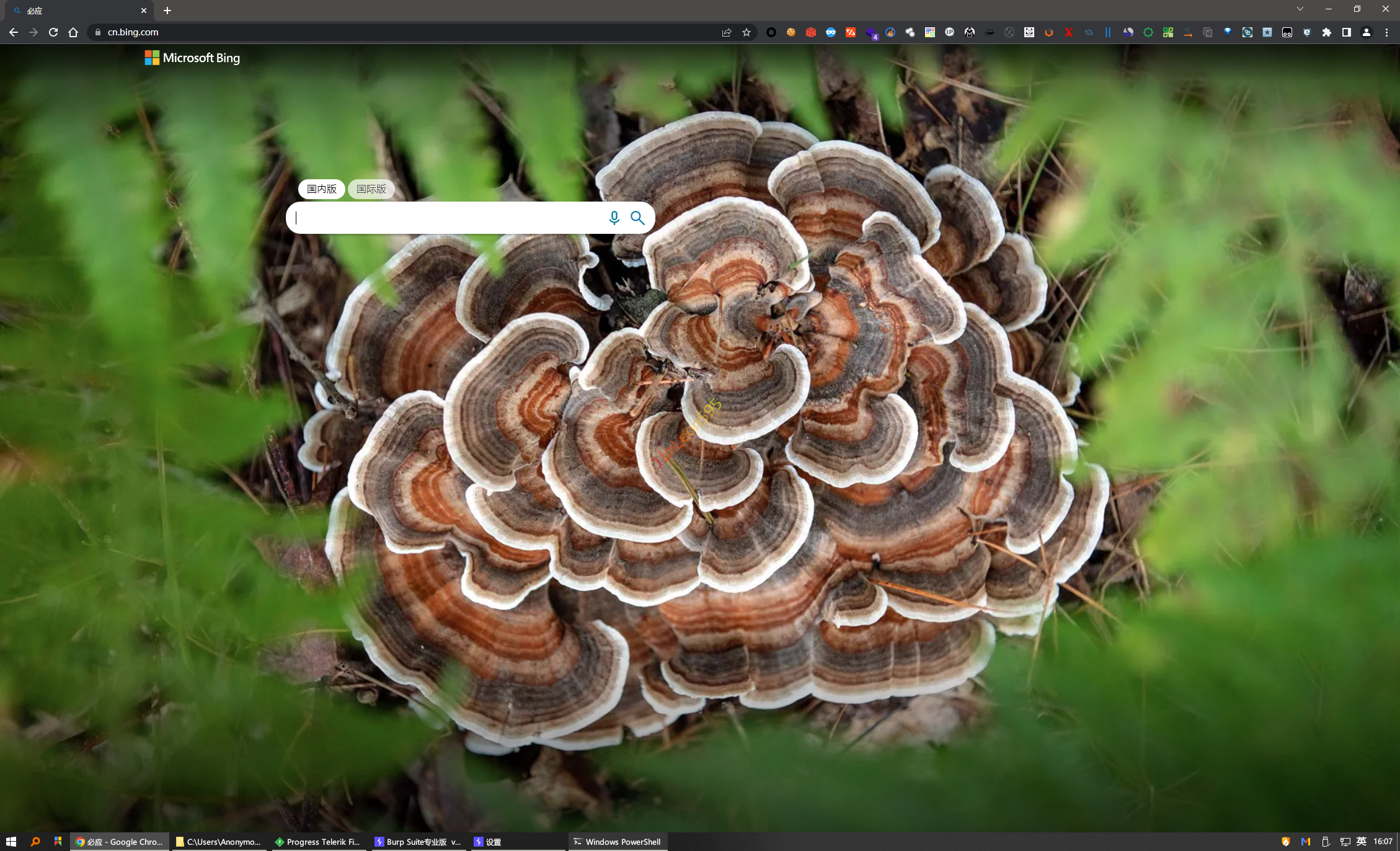Focus the Bing search input field
The image size is (1400, 851).
(x=446, y=218)
